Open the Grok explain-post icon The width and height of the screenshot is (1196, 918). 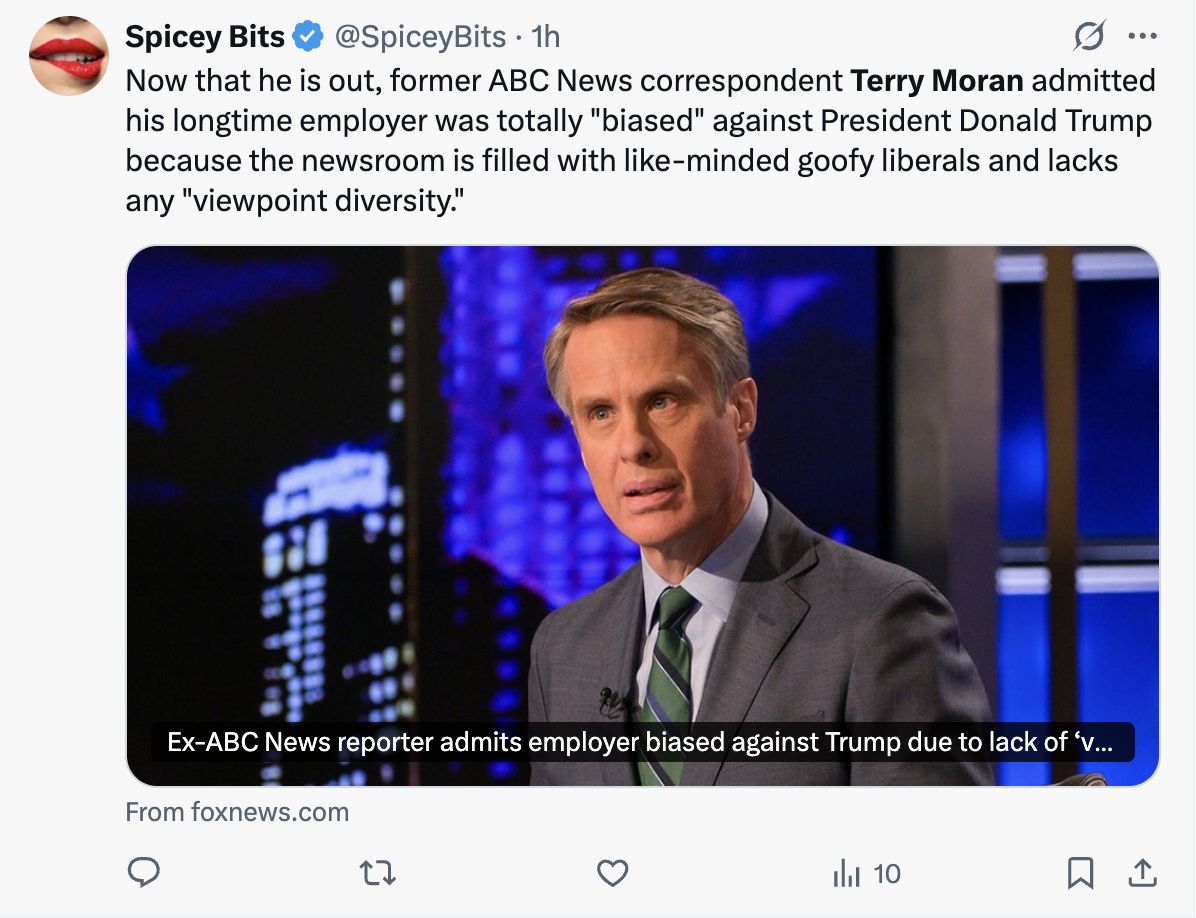coord(1089,37)
